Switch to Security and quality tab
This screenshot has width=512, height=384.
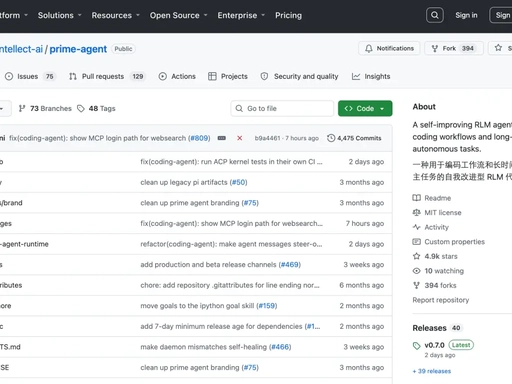pyautogui.click(x=299, y=76)
